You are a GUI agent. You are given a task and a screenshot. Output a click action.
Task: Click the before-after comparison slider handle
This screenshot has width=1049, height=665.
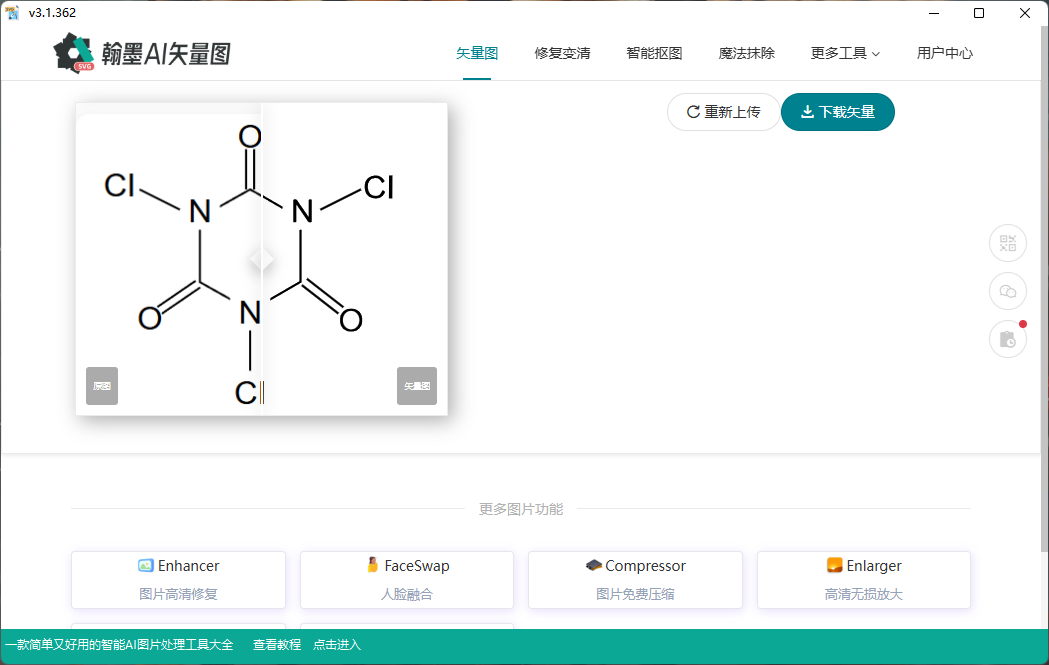261,258
